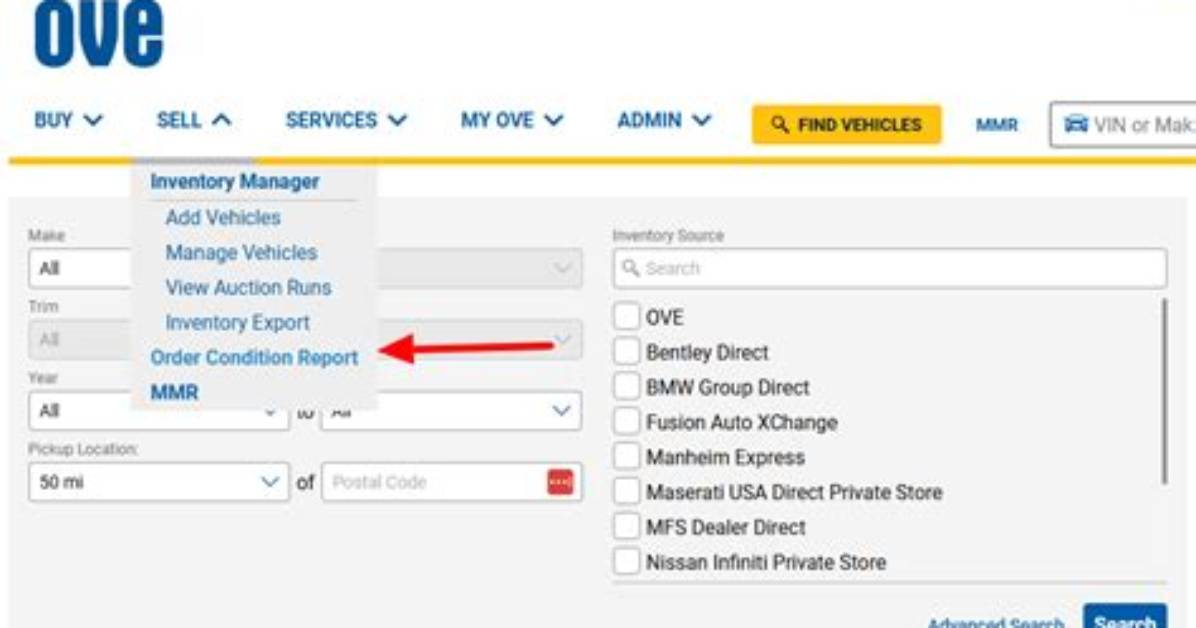Screen dimensions: 1196x628
Task: Check Maserati USA Direct Private Store
Action: [x=626, y=492]
